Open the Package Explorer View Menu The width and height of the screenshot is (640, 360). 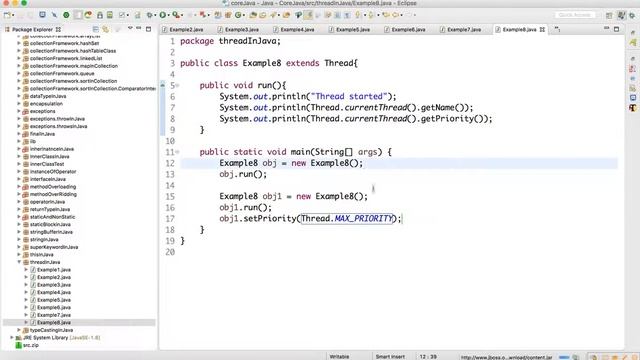pos(130,28)
